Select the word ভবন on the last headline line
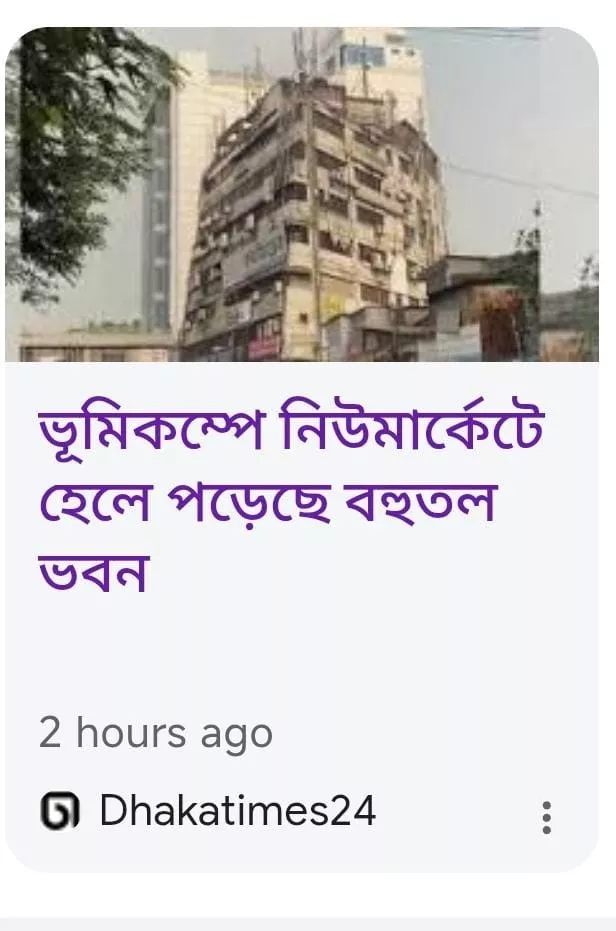Viewport: 616px width, 931px height. click(92, 571)
